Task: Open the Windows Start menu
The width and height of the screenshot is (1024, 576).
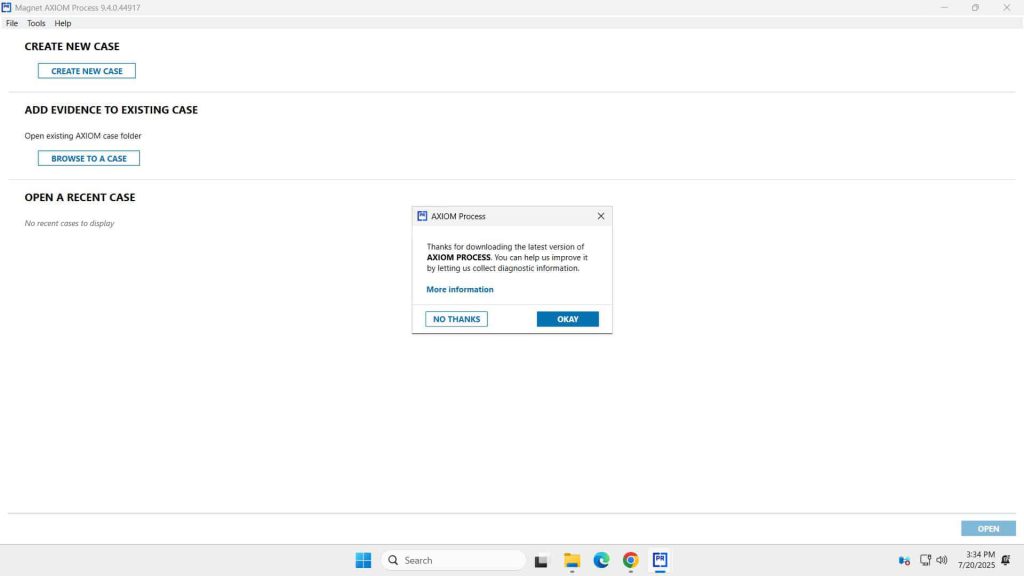Action: coord(363,560)
